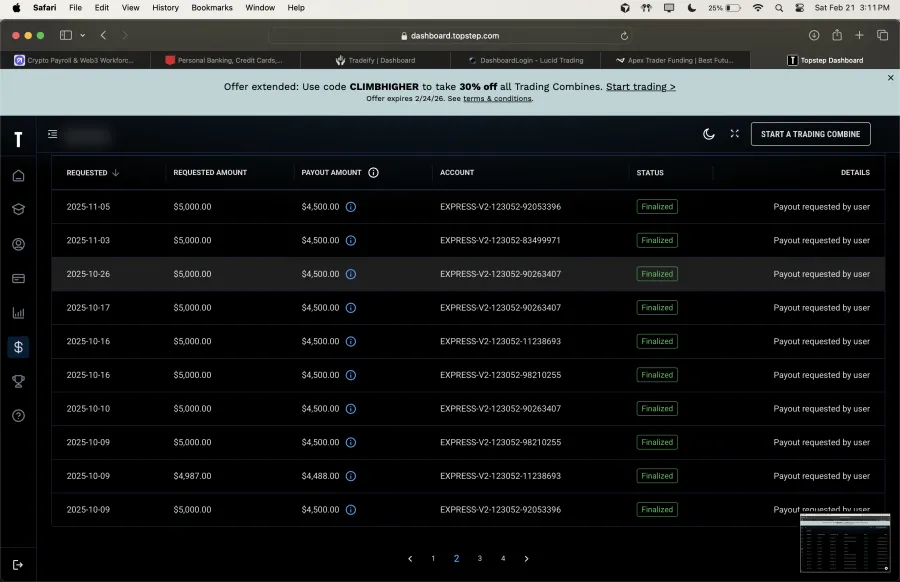Screen dimensions: 900x582
Task: Open the File menu
Action: point(75,7)
